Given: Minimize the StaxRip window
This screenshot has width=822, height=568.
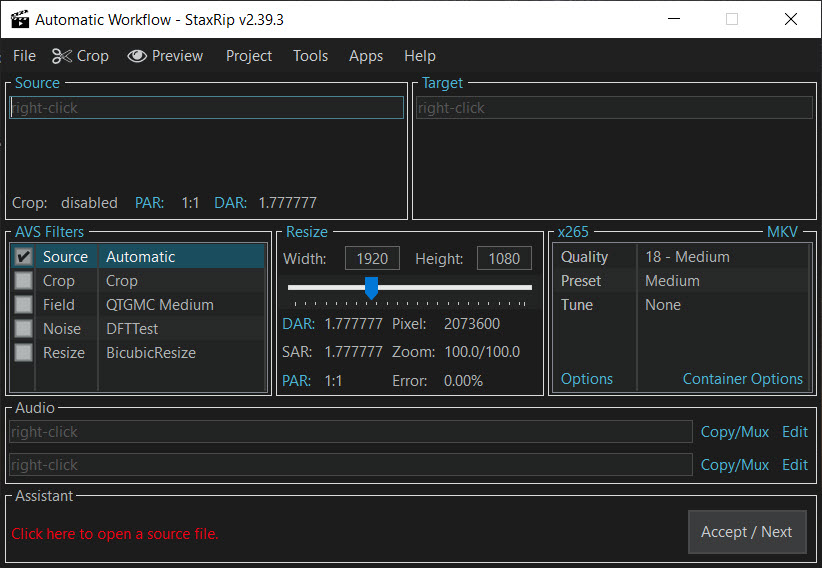Looking at the screenshot, I should click(x=674, y=19).
